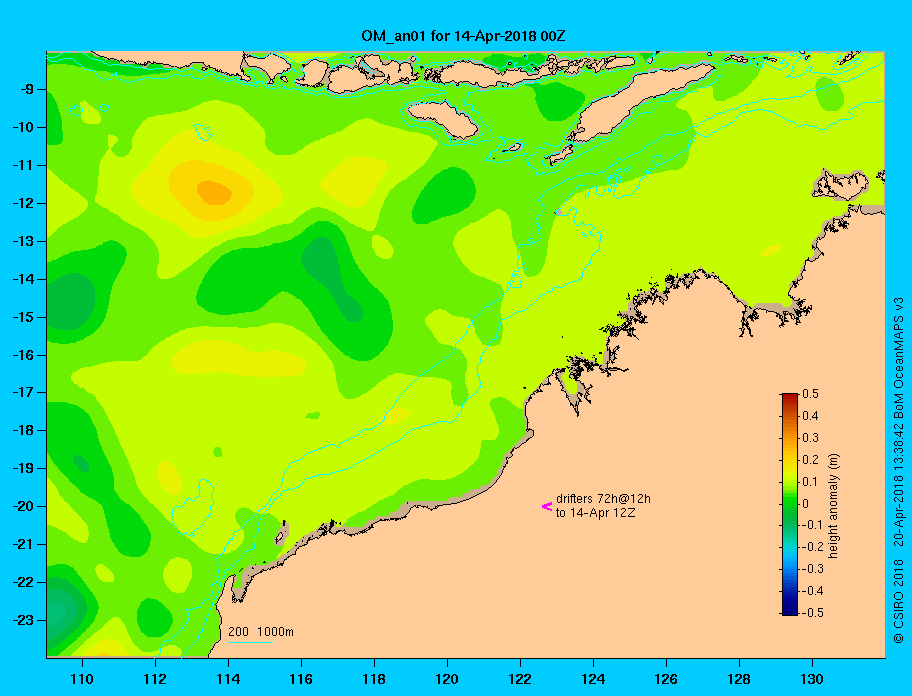Click the colorbar tick label "0.2"
The image size is (912, 696).
pos(810,460)
